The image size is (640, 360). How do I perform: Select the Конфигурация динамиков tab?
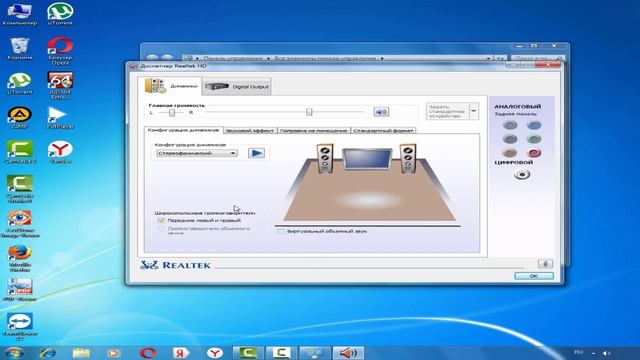[x=183, y=130]
